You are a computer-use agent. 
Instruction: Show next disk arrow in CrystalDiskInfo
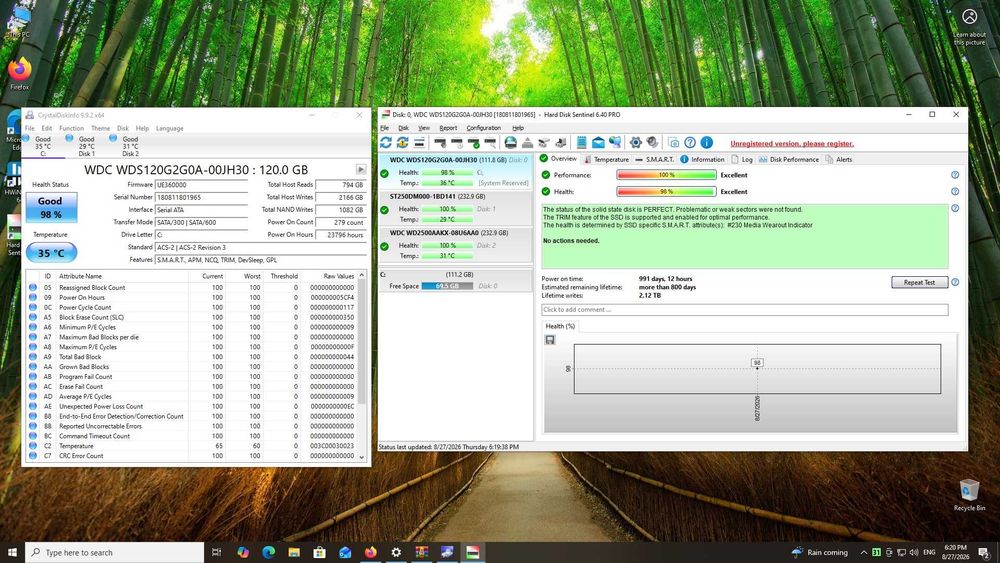[x=361, y=170]
